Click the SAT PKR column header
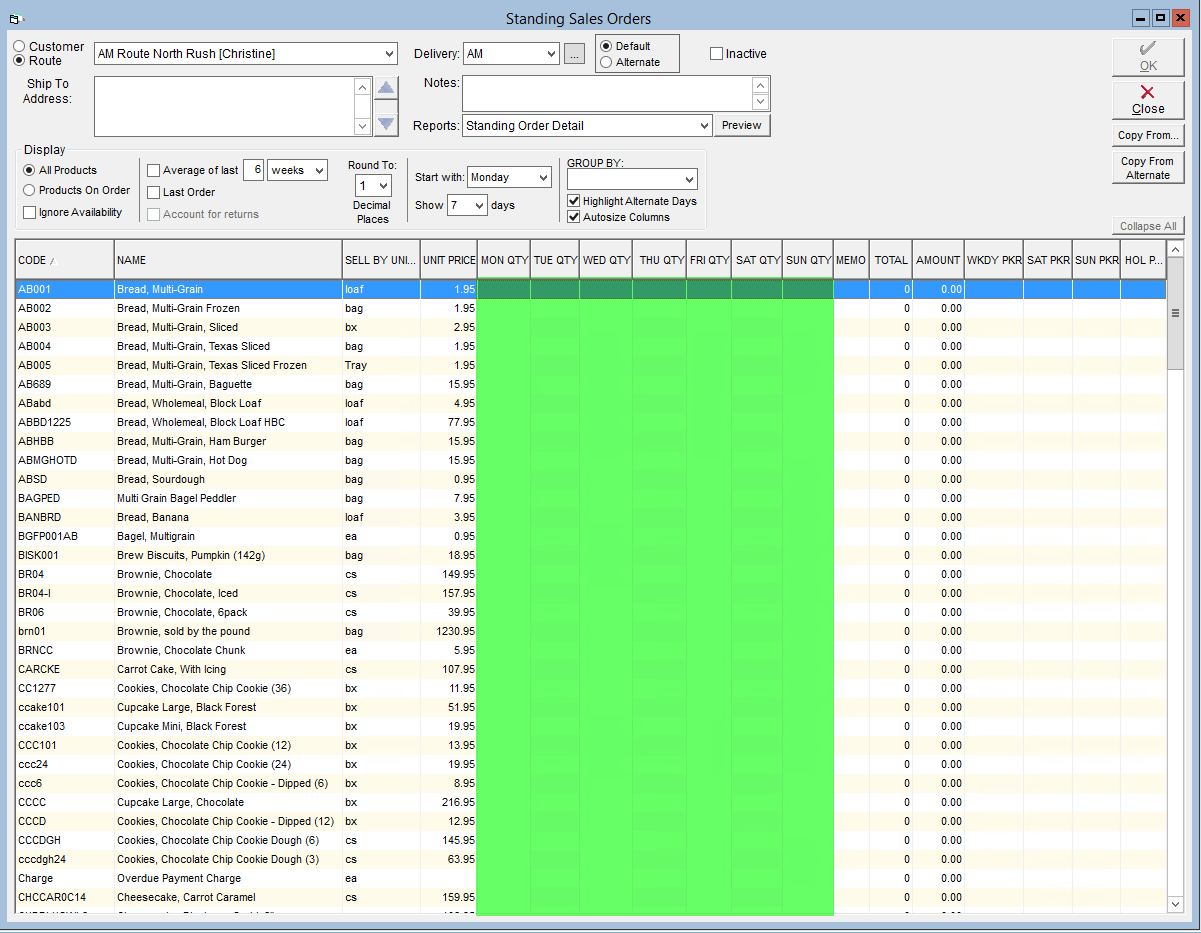The height and width of the screenshot is (933, 1201). pyautogui.click(x=1048, y=260)
